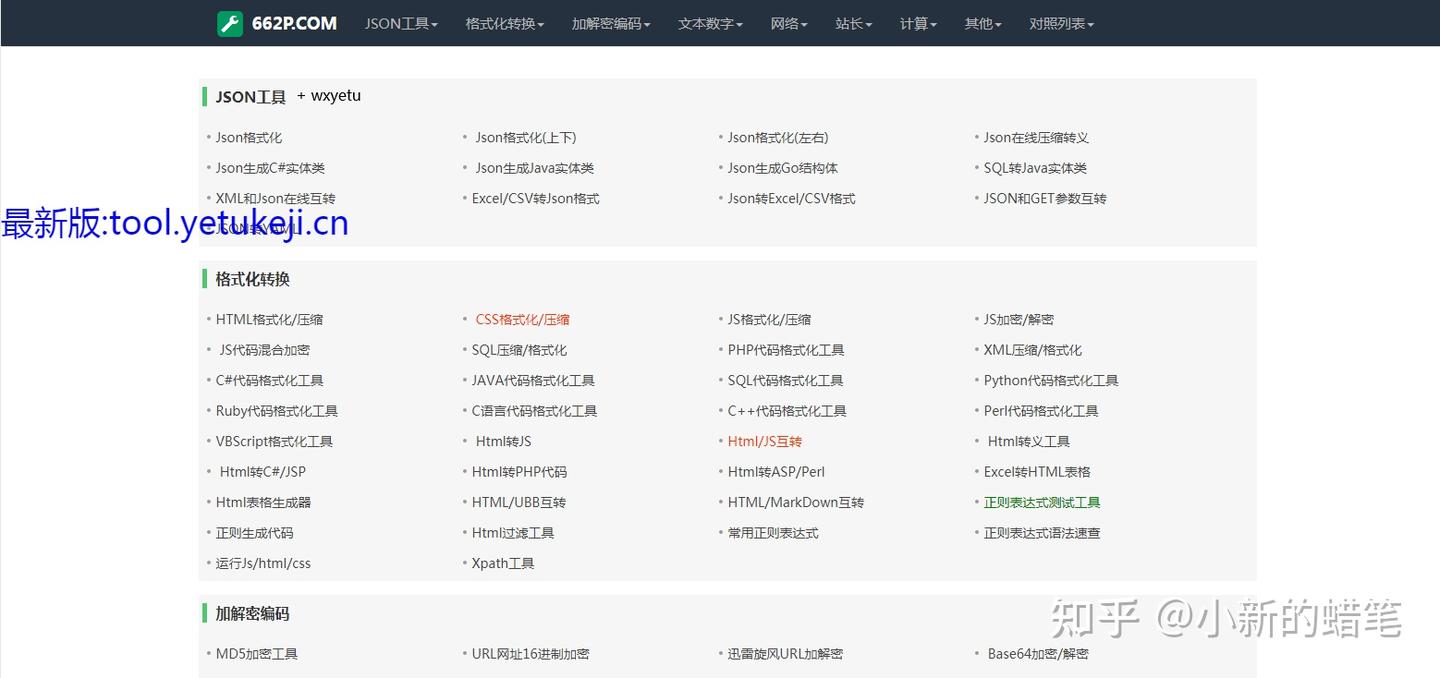Click the 网络 menu item
The image size is (1440, 678).
point(789,23)
